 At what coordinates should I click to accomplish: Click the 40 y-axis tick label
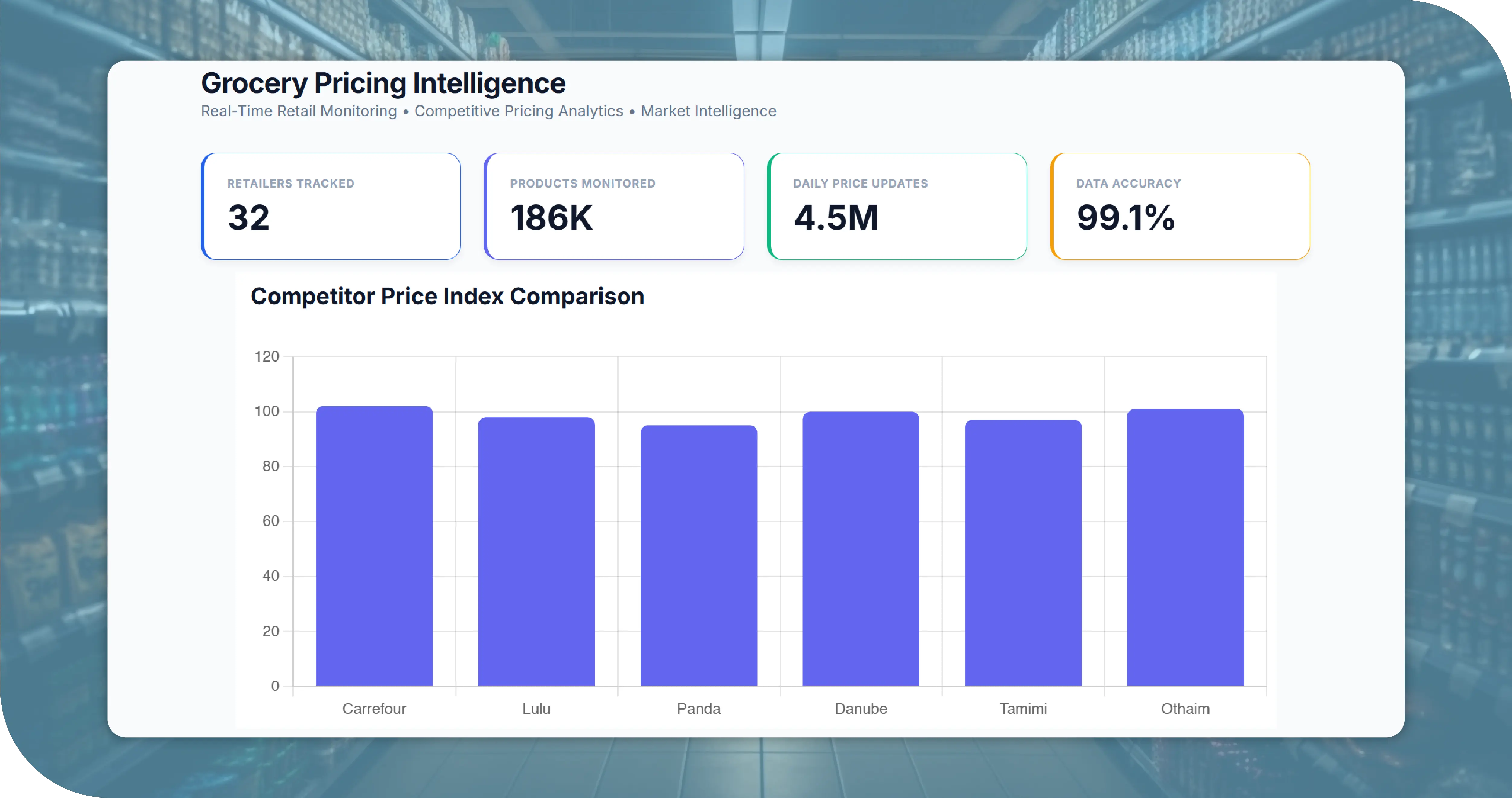click(x=270, y=576)
